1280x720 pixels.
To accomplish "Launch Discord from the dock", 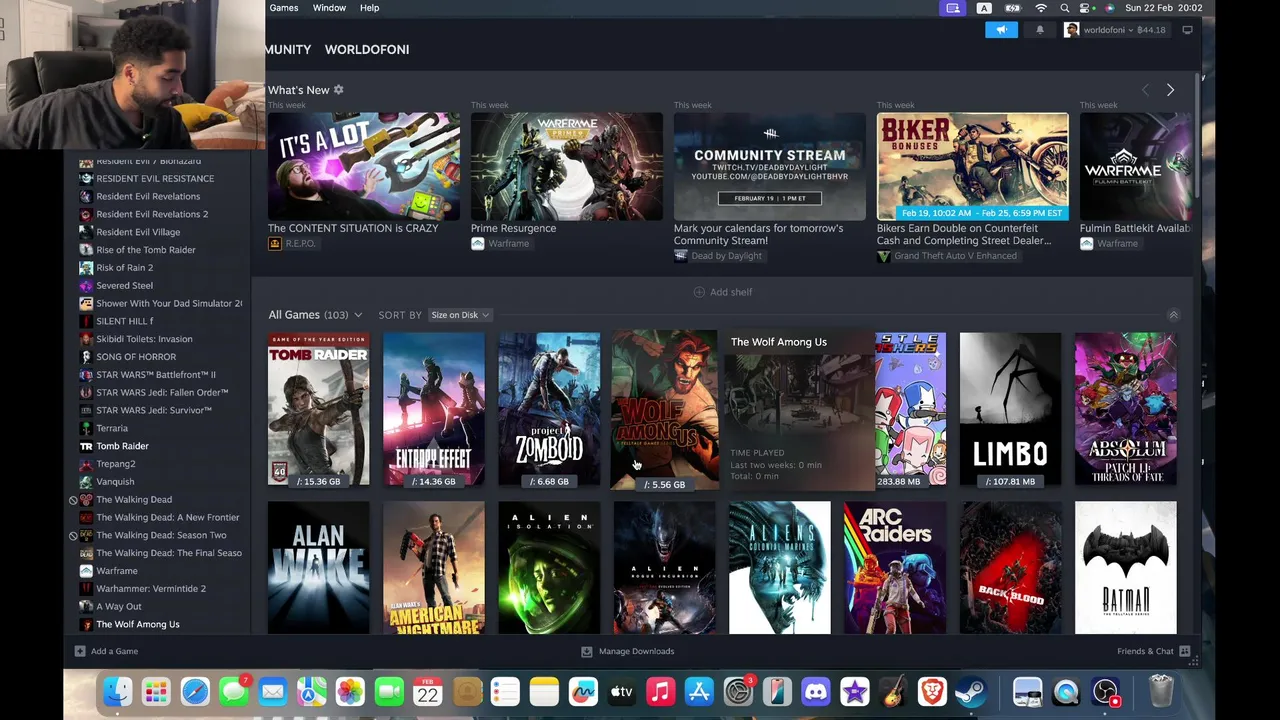I will pyautogui.click(x=816, y=692).
